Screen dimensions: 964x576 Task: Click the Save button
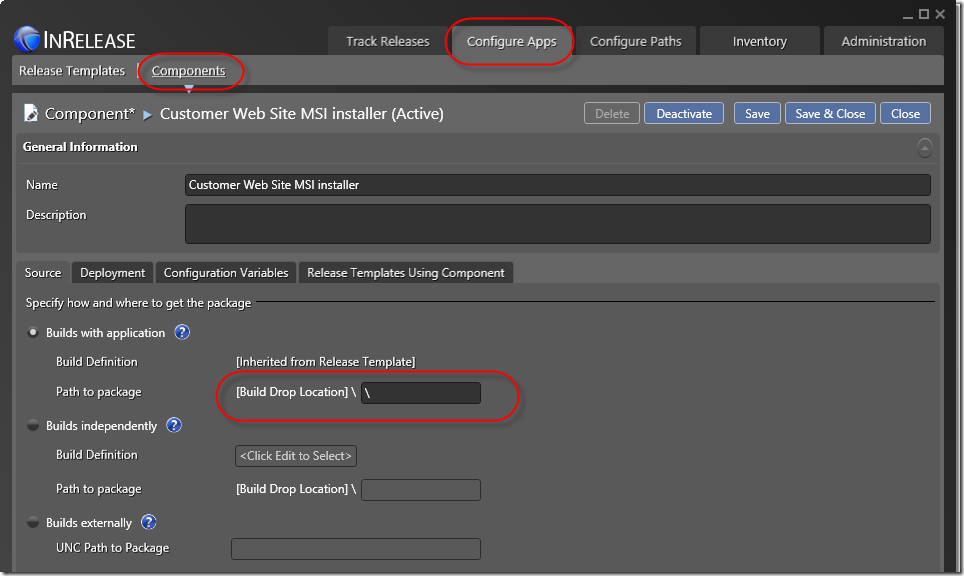[757, 114]
